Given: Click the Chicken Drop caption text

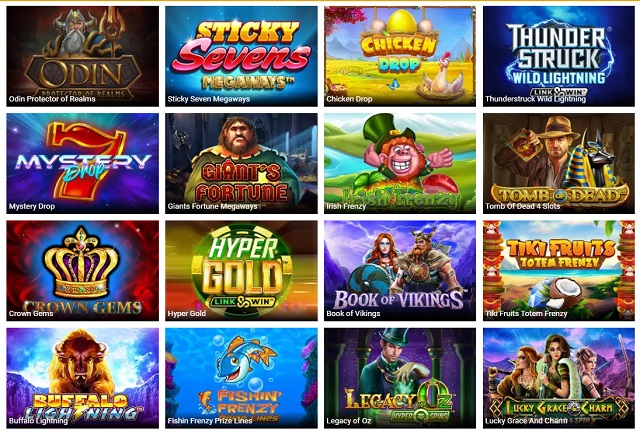Looking at the screenshot, I should [349, 99].
